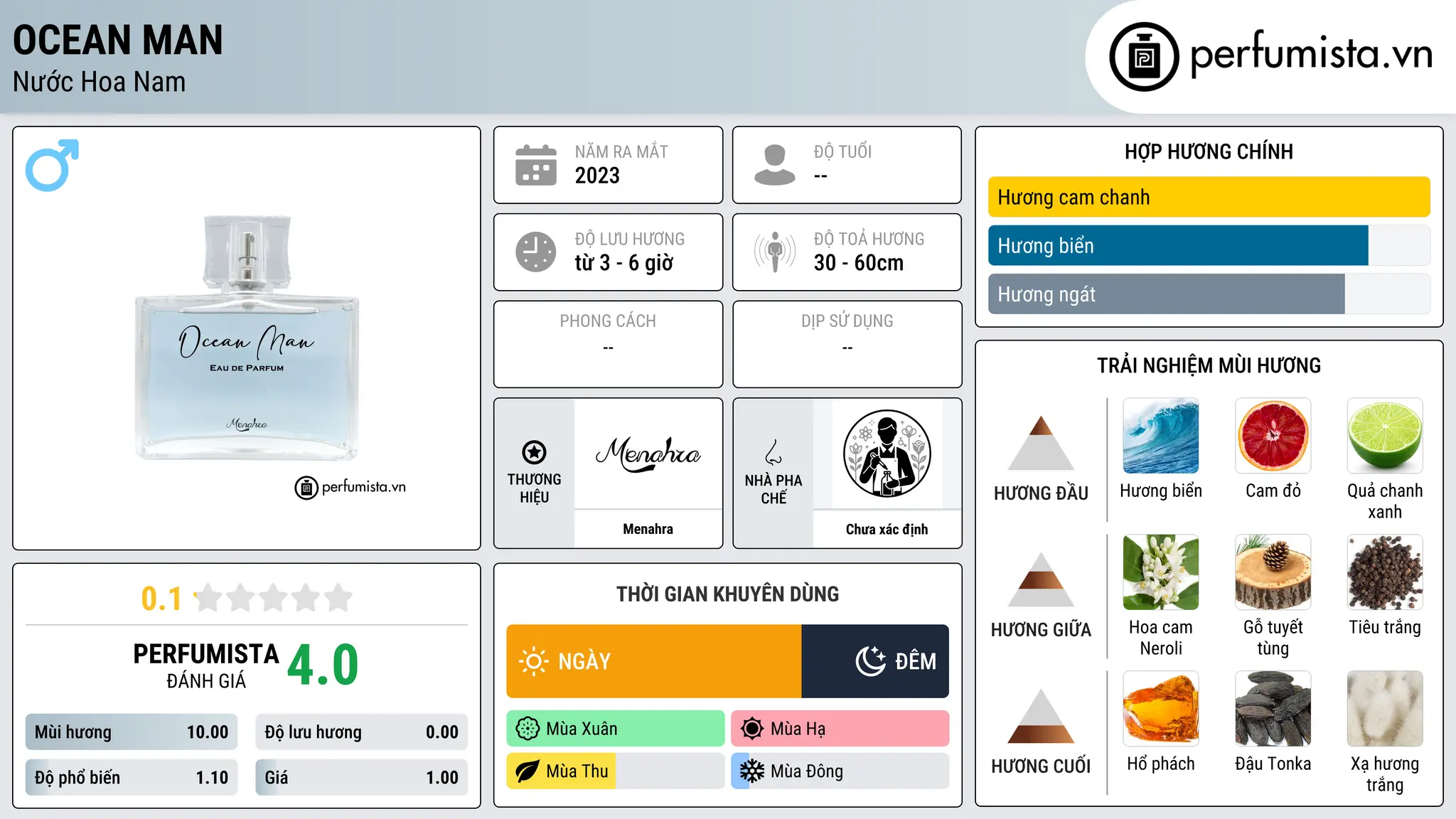The width and height of the screenshot is (1456, 819).
Task: Click the Hợp hương chính heading
Action: pyautogui.click(x=1209, y=151)
